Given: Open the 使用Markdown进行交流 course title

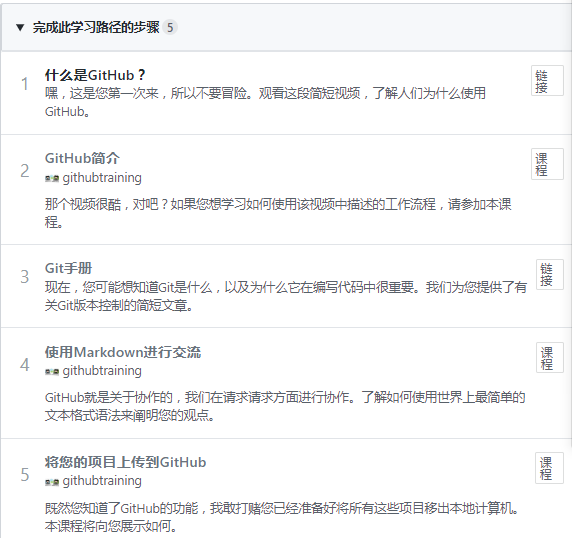Looking at the screenshot, I should [123, 352].
